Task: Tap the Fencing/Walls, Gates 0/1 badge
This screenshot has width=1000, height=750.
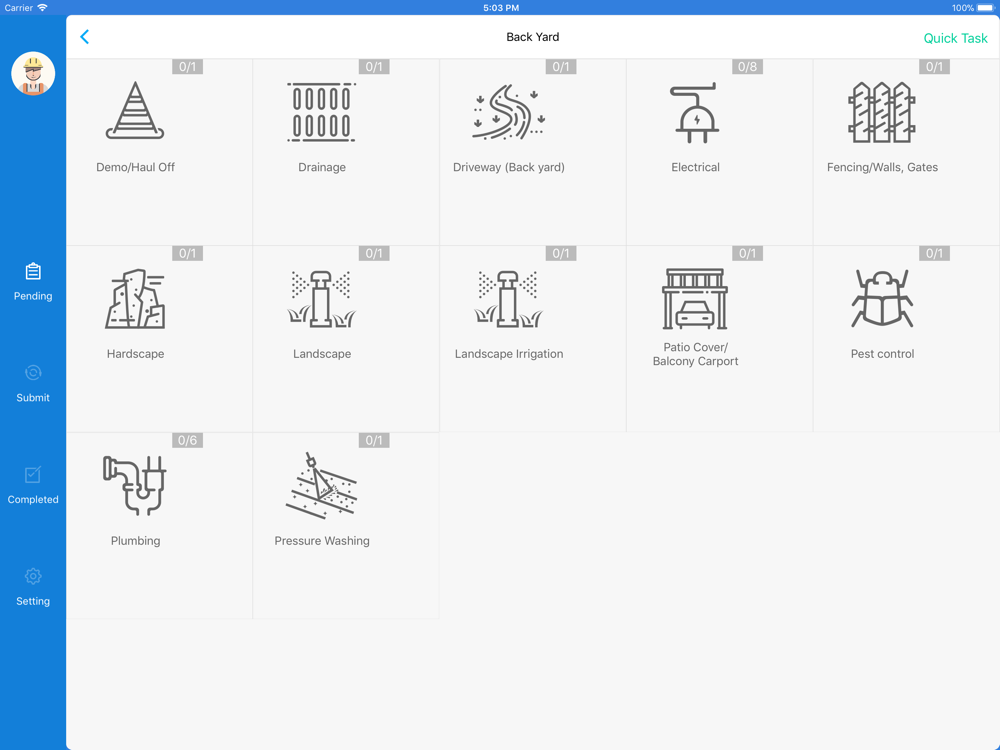Action: click(x=934, y=66)
